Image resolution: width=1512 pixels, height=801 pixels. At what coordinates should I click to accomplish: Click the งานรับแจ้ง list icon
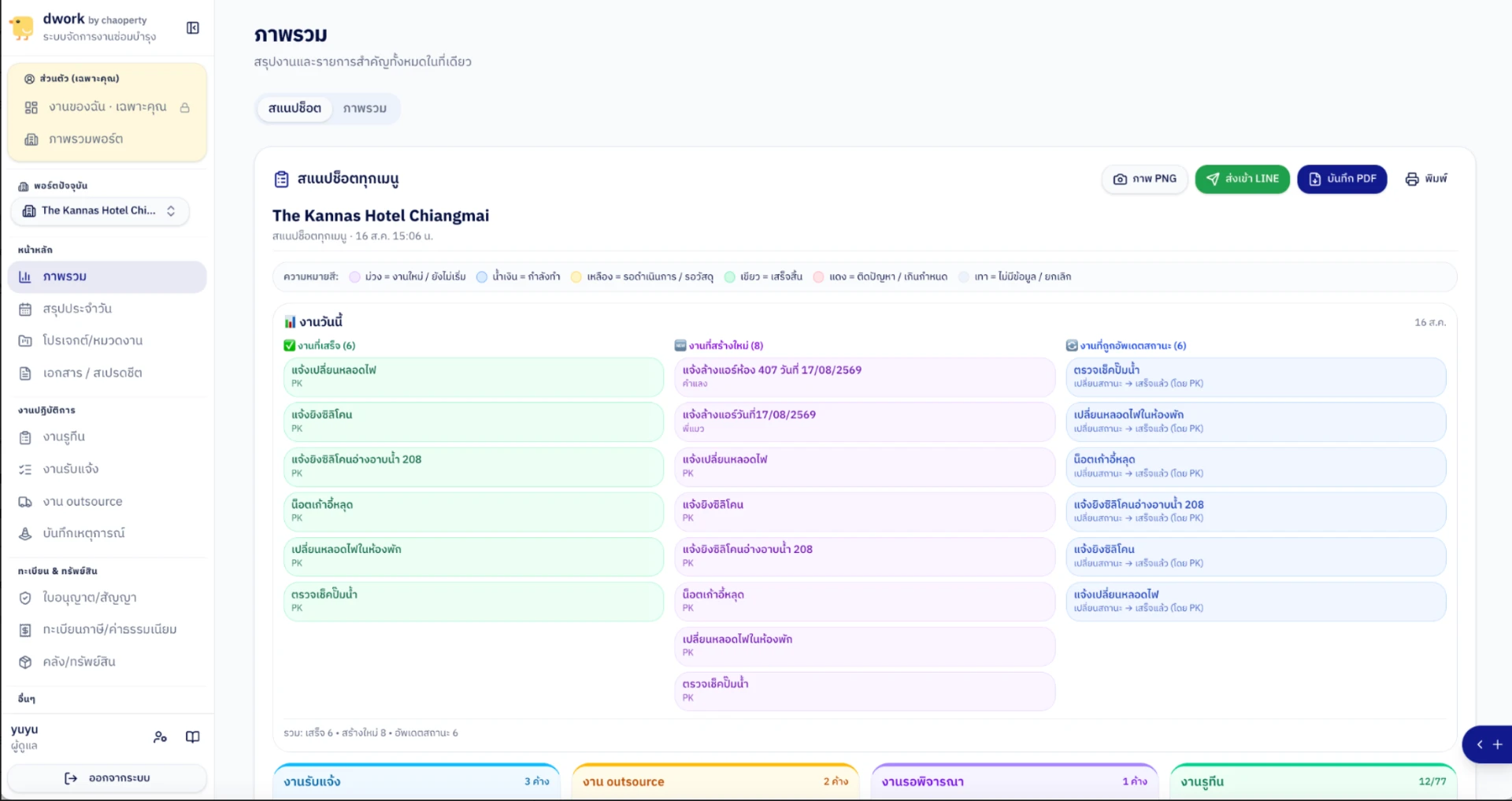(25, 469)
